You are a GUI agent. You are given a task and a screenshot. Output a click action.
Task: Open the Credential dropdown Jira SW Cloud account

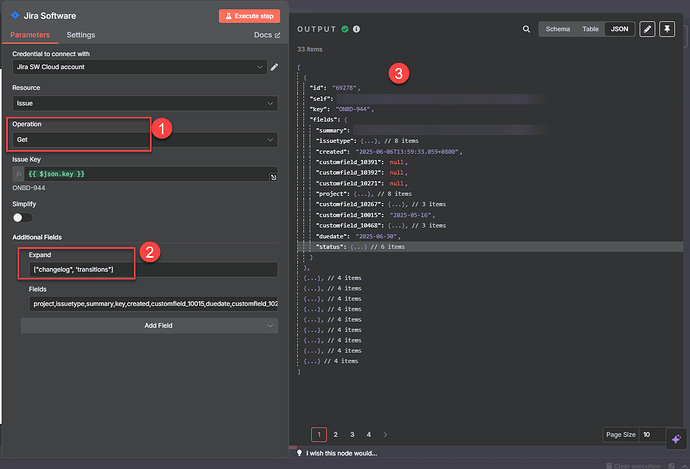point(139,67)
